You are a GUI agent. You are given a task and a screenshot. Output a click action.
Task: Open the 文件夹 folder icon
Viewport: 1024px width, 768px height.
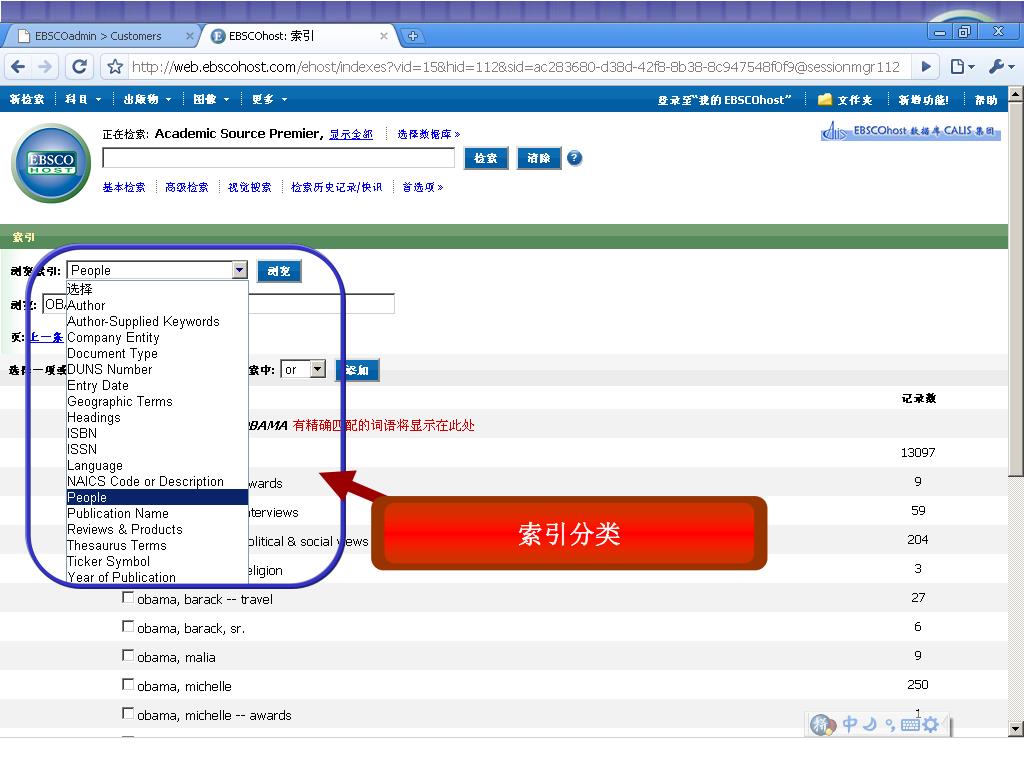point(825,99)
